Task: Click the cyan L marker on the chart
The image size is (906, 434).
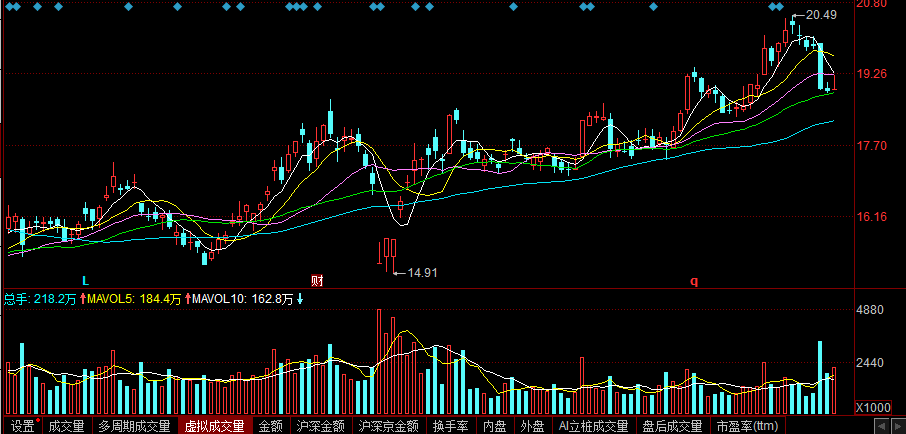Action: 85,281
